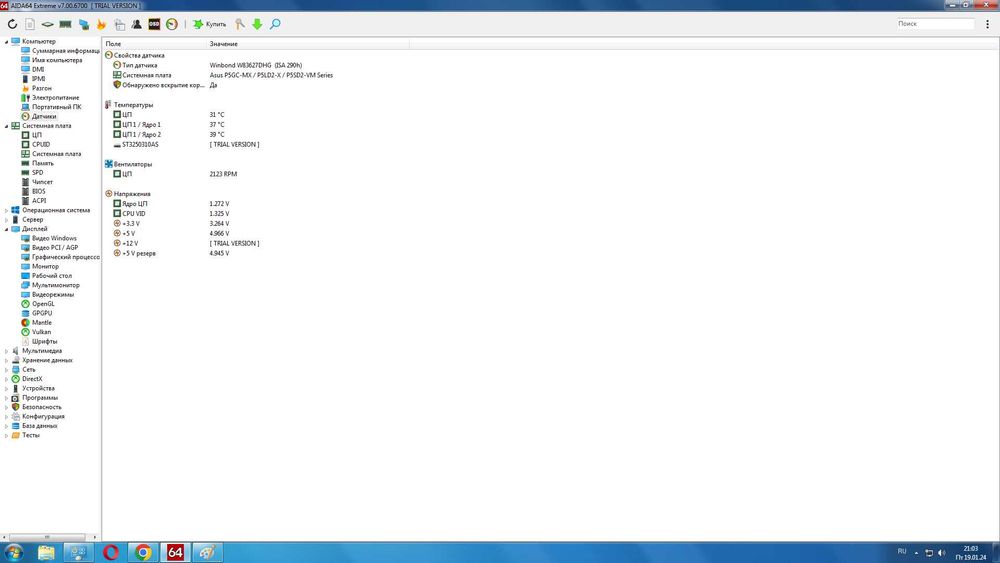Select Чипсет in the tree
1000x563 pixels.
(42, 182)
